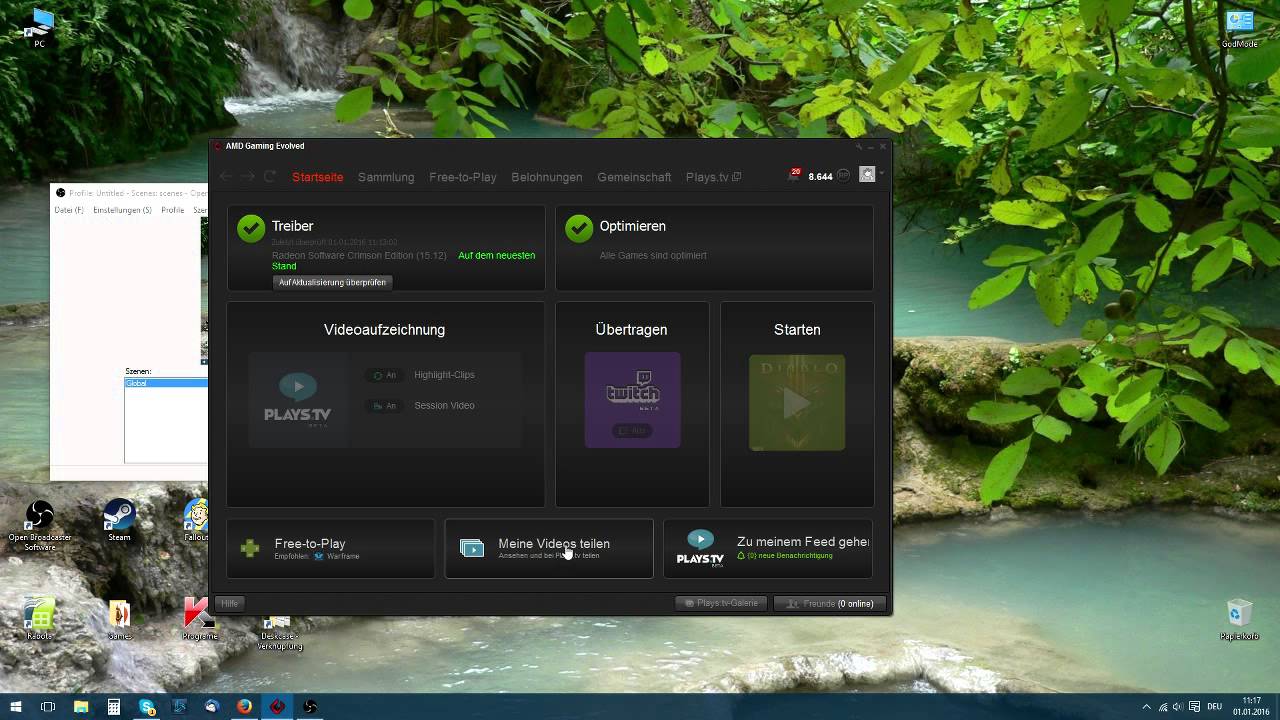This screenshot has height=720, width=1280.
Task: Click the Warframe recommendation text
Action: 343,556
